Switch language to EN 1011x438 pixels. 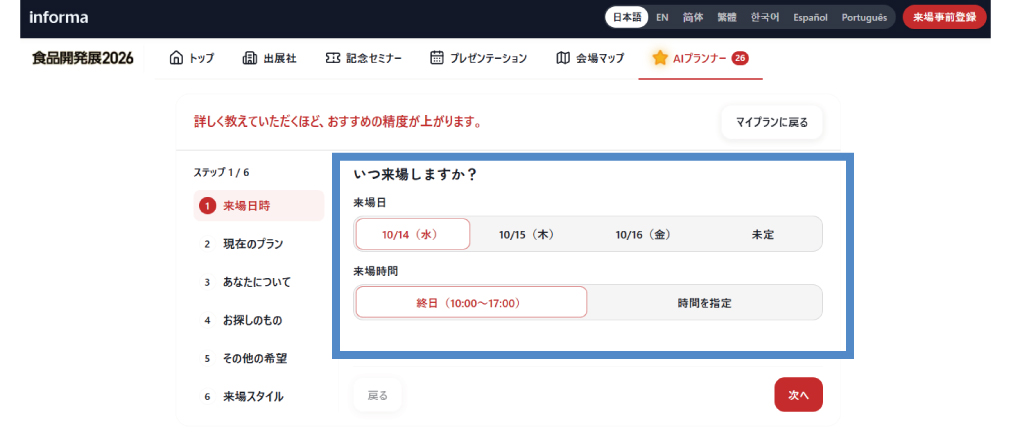coord(662,17)
